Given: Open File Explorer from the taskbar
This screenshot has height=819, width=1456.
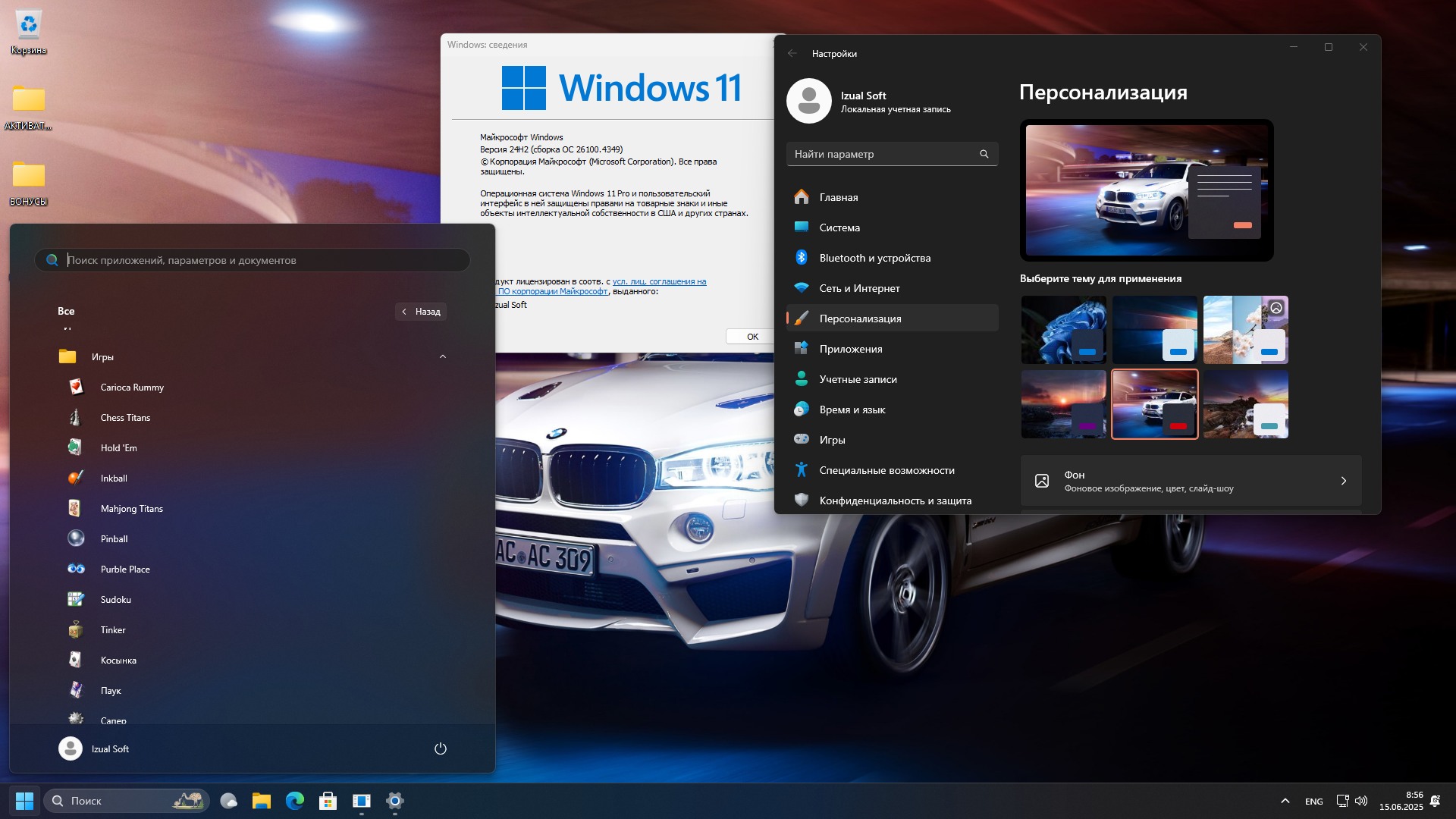Looking at the screenshot, I should [x=262, y=801].
